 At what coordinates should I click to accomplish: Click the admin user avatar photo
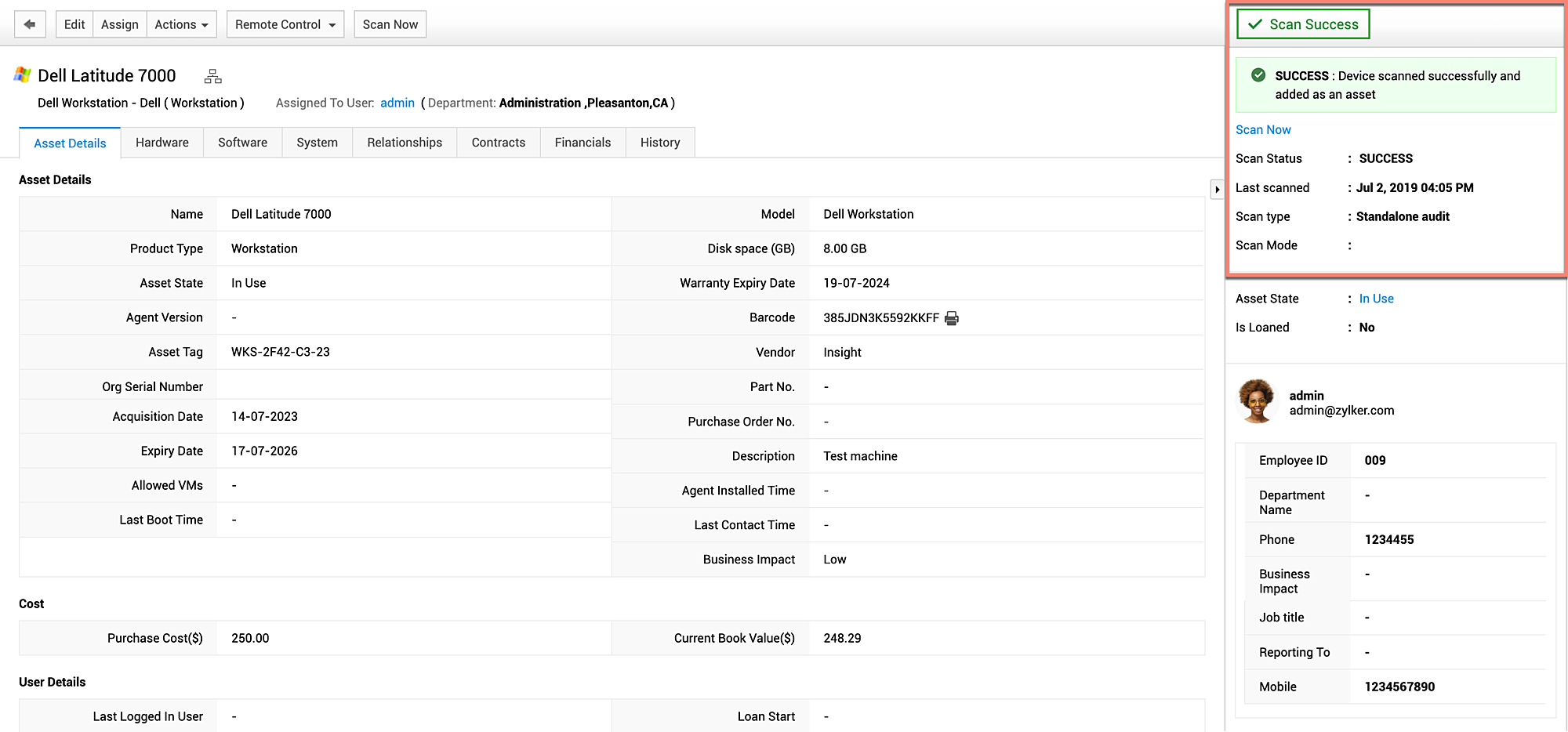1257,401
